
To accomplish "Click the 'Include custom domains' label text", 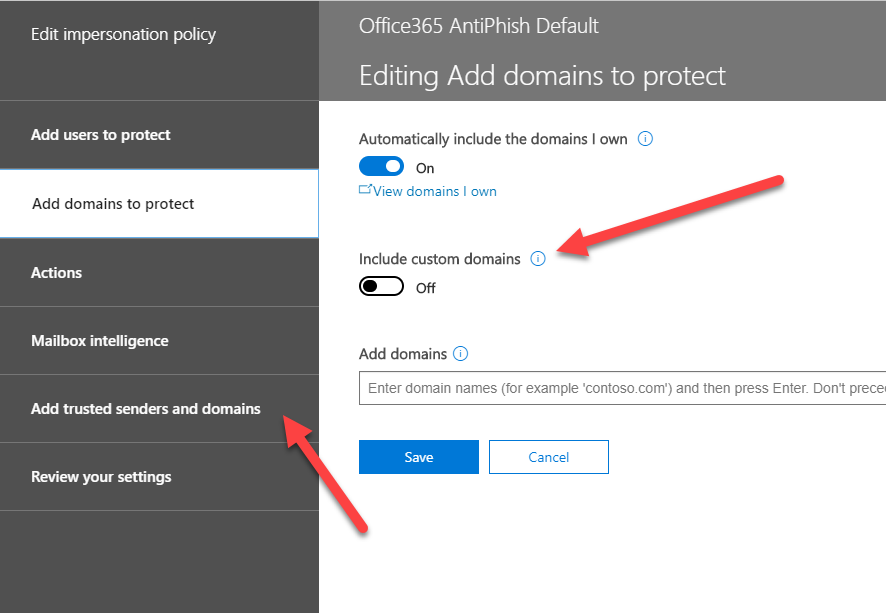I will (x=440, y=259).
